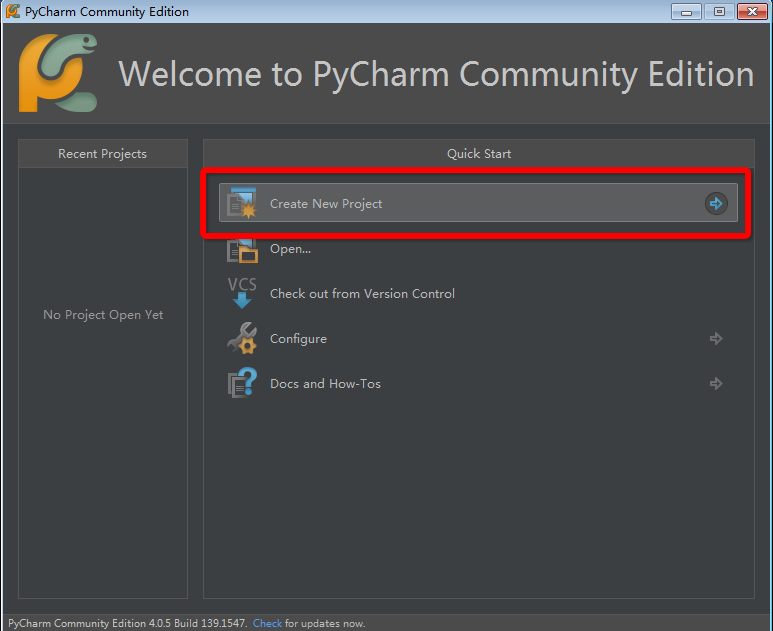
Task: Minimize the PyCharm window
Action: (686, 11)
